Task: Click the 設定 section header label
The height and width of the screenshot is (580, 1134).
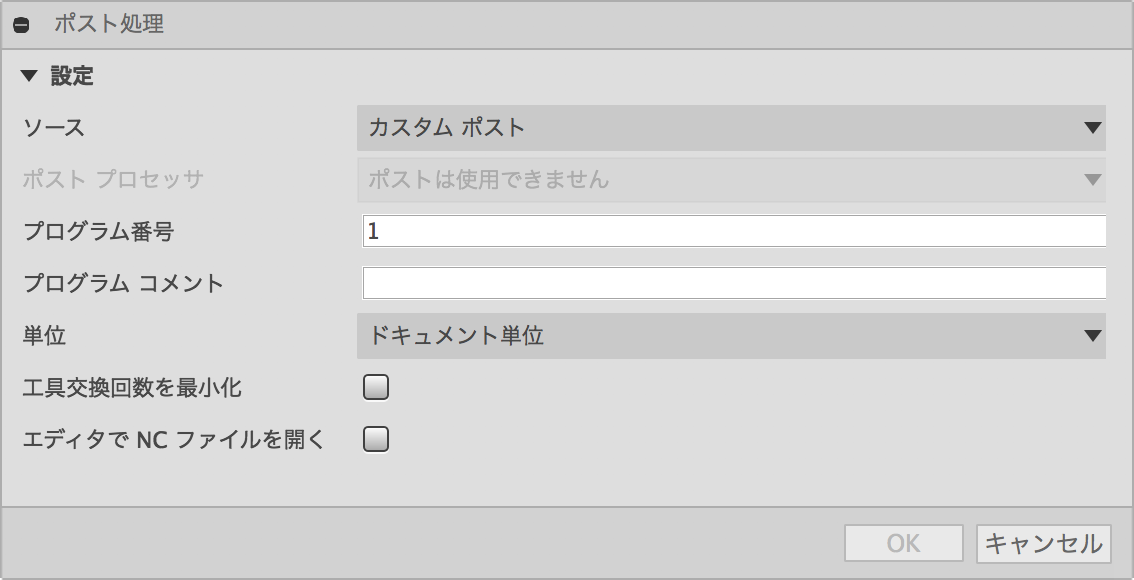Action: [72, 76]
